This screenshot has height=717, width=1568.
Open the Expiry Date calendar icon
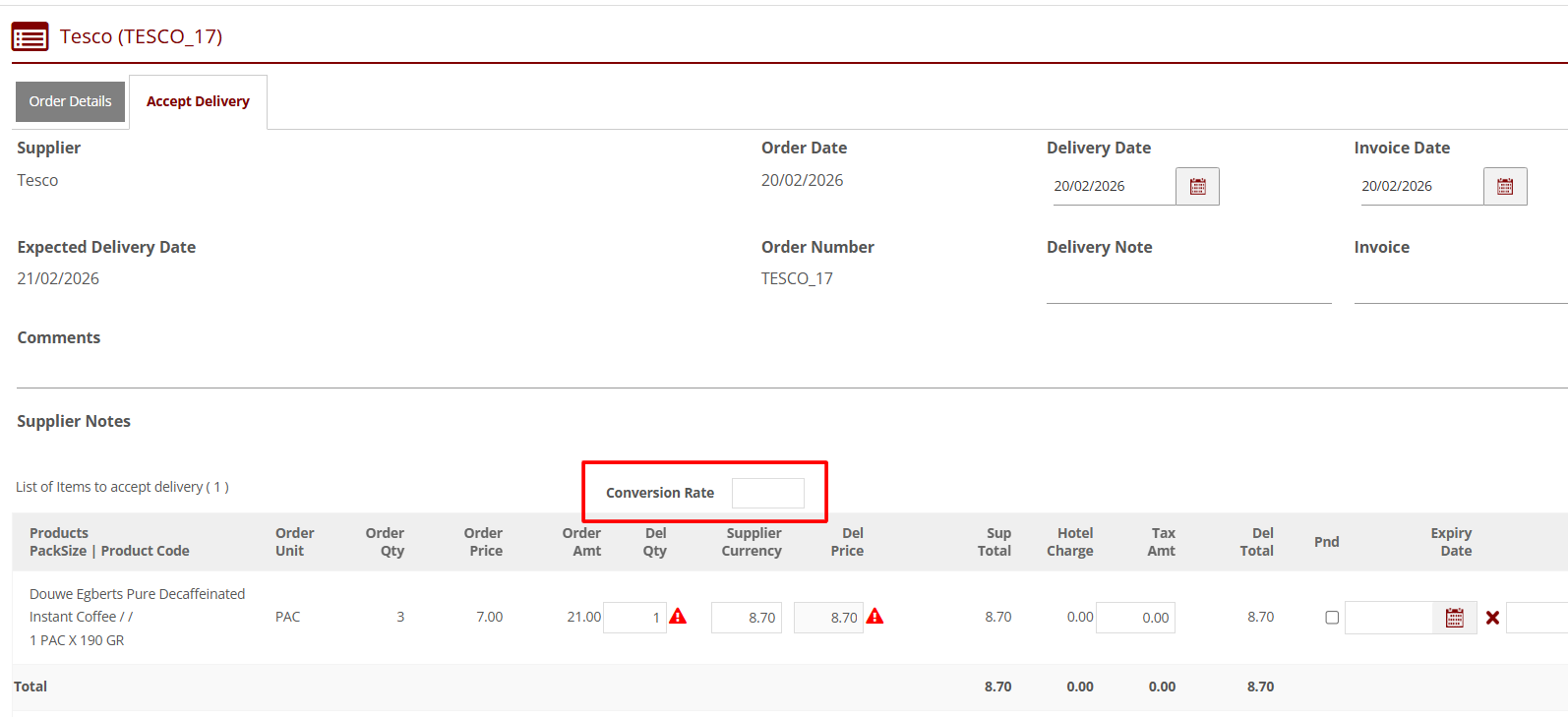pyautogui.click(x=1454, y=618)
